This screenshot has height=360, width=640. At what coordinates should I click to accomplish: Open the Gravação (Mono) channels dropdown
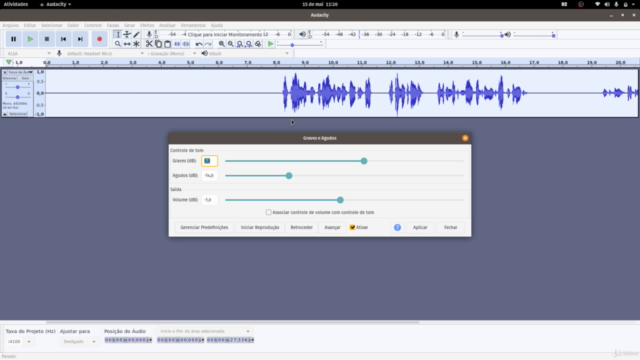pyautogui.click(x=172, y=53)
